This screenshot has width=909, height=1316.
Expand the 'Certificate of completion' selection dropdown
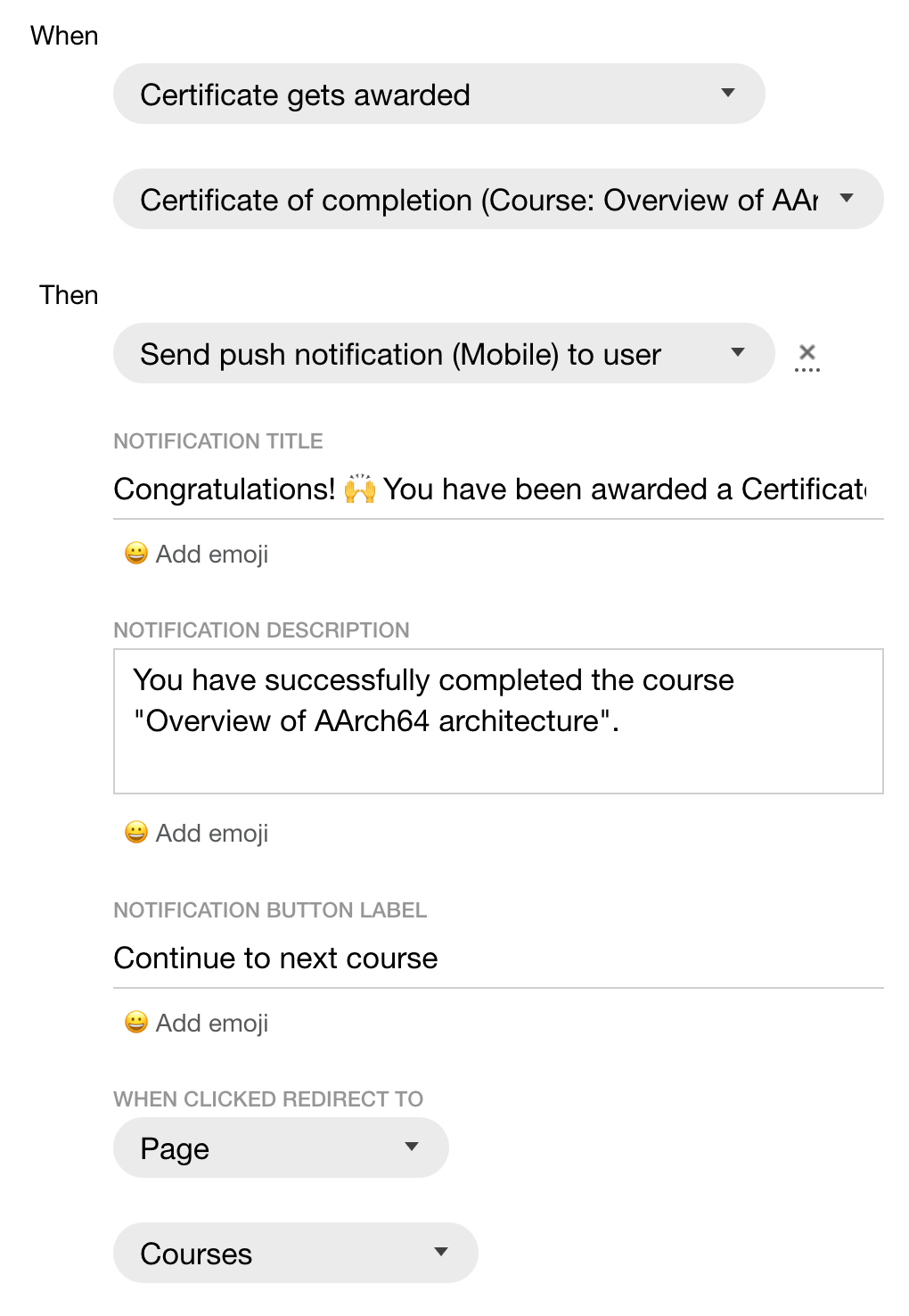pos(481,200)
